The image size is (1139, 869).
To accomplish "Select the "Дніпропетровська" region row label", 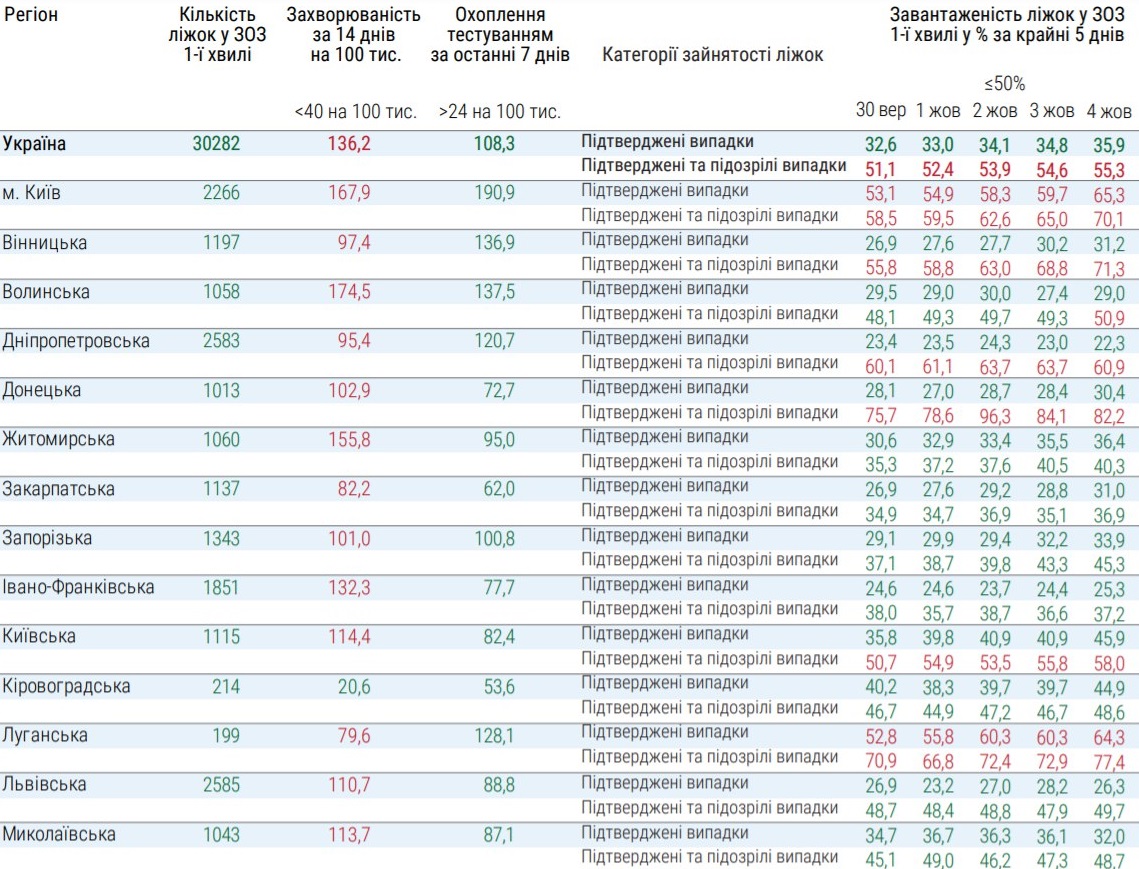I will tap(76, 341).
